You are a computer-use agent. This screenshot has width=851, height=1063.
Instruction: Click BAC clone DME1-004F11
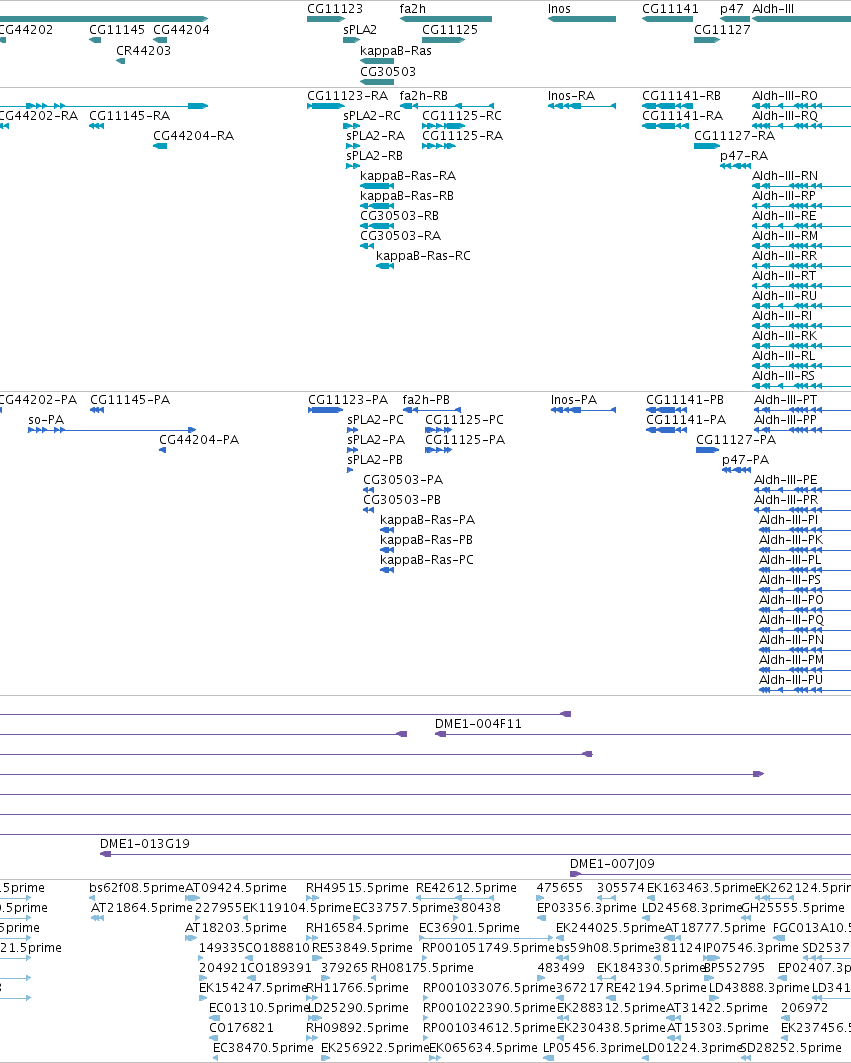pos(478,724)
